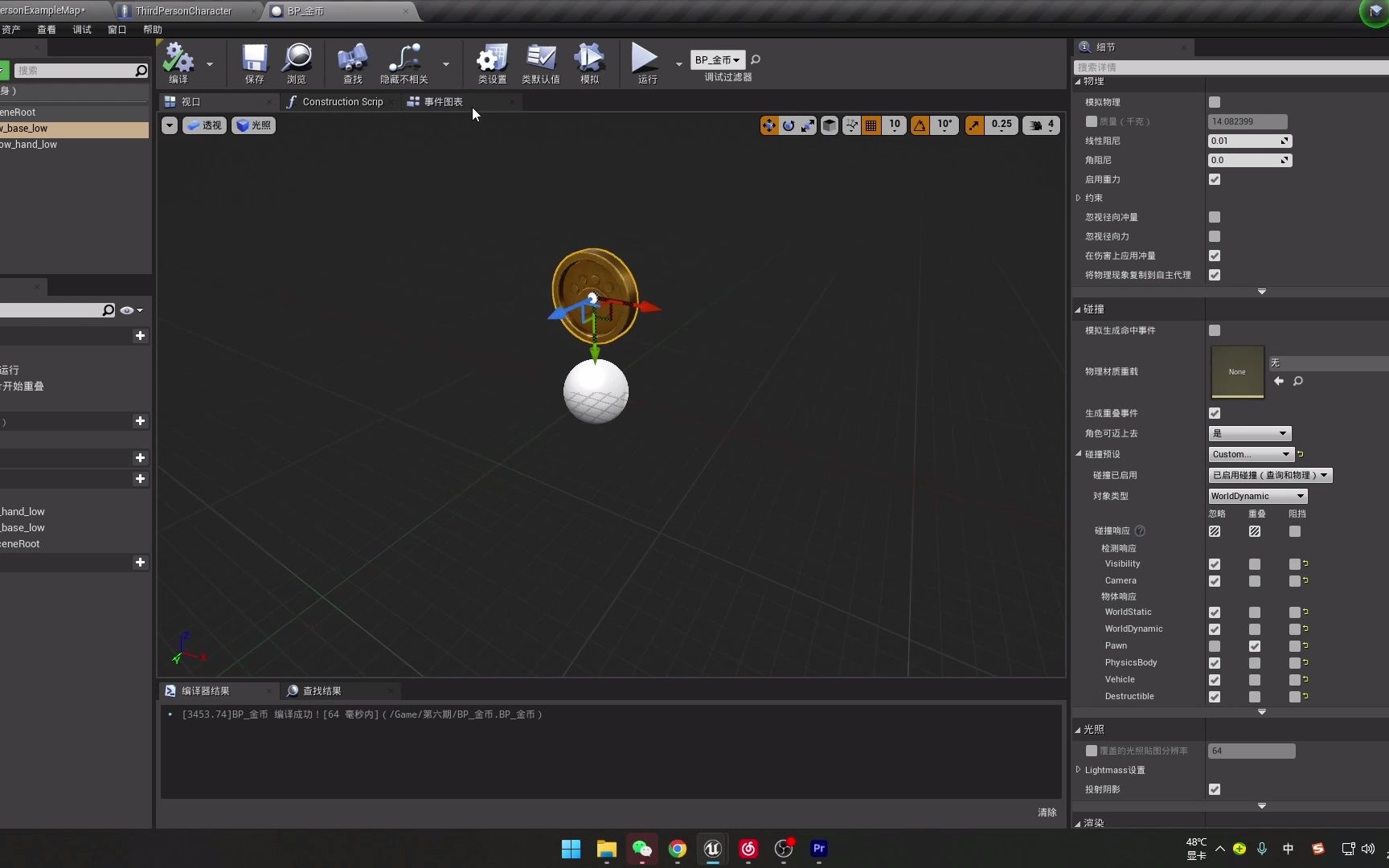This screenshot has height=868, width=1389.
Task: Disable the 启用重力 checkbox
Action: tap(1214, 179)
